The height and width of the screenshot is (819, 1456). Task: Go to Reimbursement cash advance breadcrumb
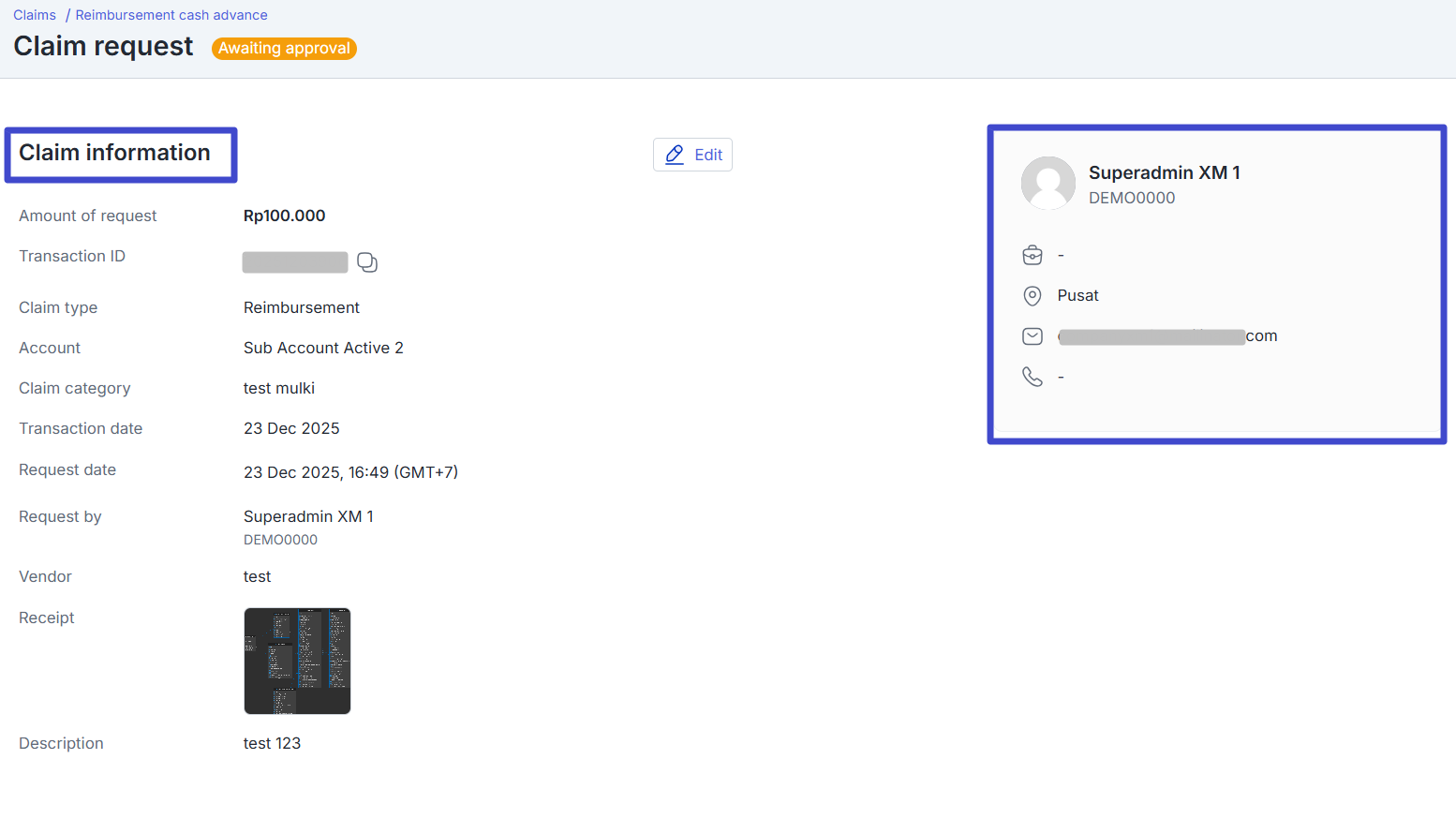[x=171, y=15]
